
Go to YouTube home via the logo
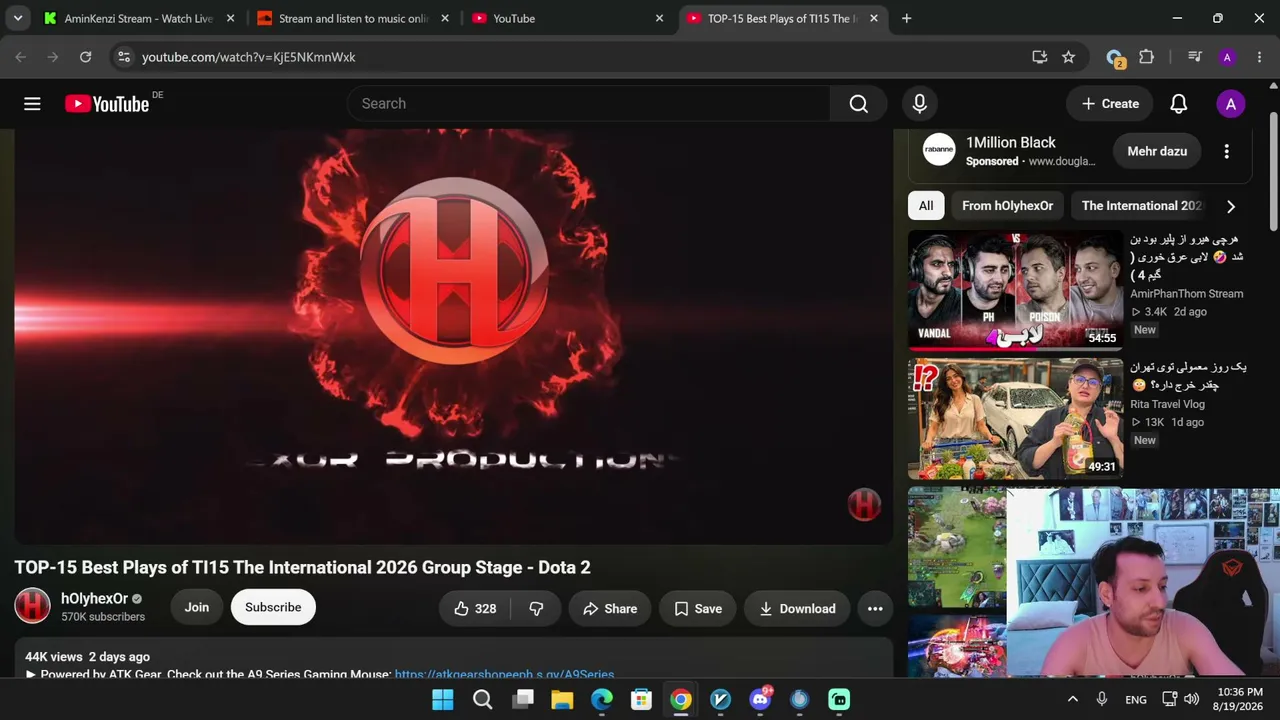coord(107,104)
